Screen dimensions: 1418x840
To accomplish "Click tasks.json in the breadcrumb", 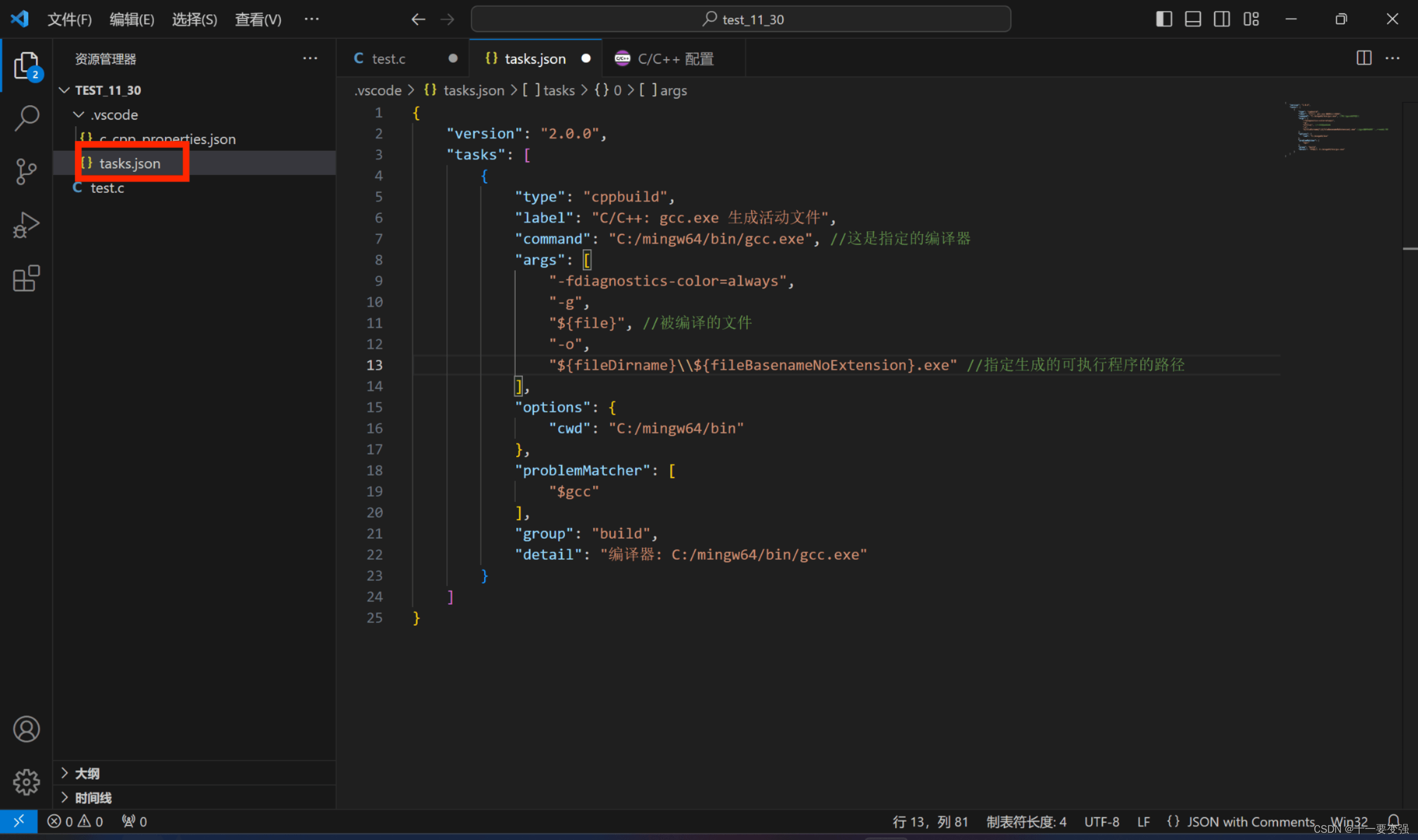I will coord(464,90).
